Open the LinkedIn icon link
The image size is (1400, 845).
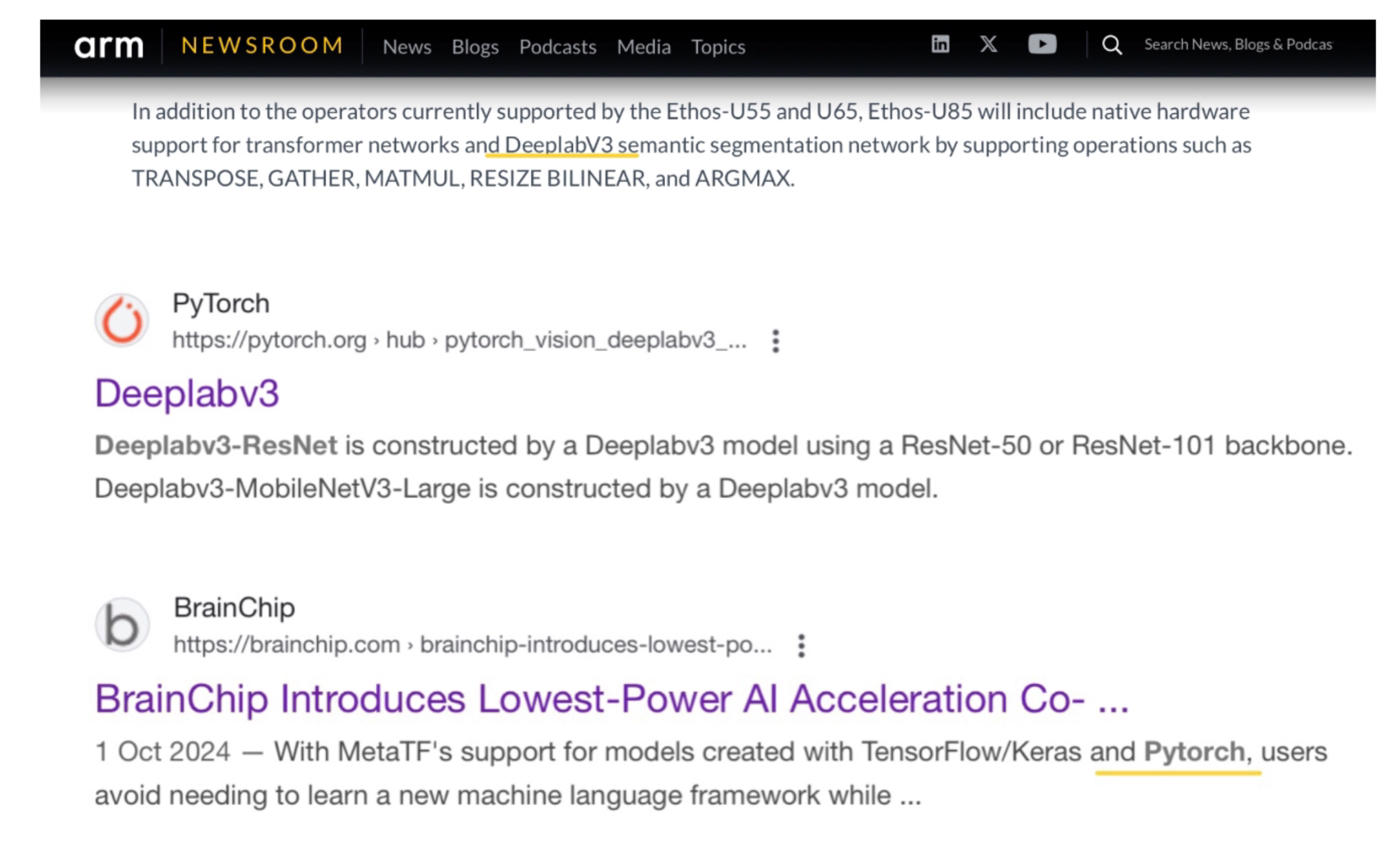[x=940, y=44]
